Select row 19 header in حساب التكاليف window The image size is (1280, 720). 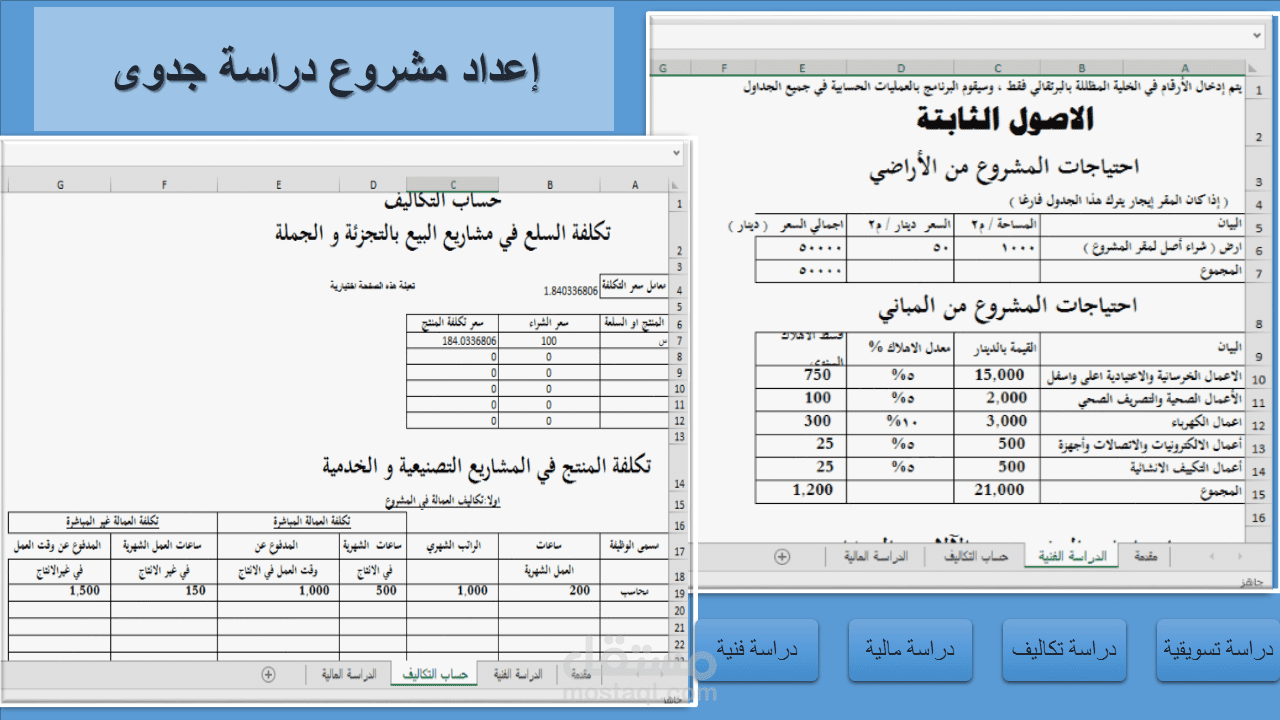679,592
